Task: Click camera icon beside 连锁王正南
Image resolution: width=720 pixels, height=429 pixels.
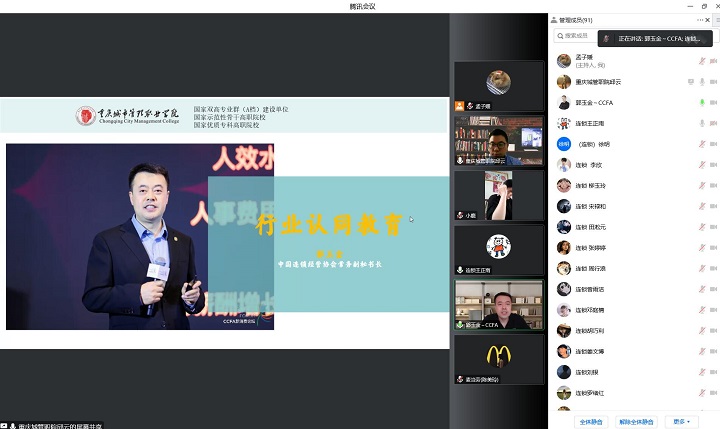Action: click(x=713, y=123)
